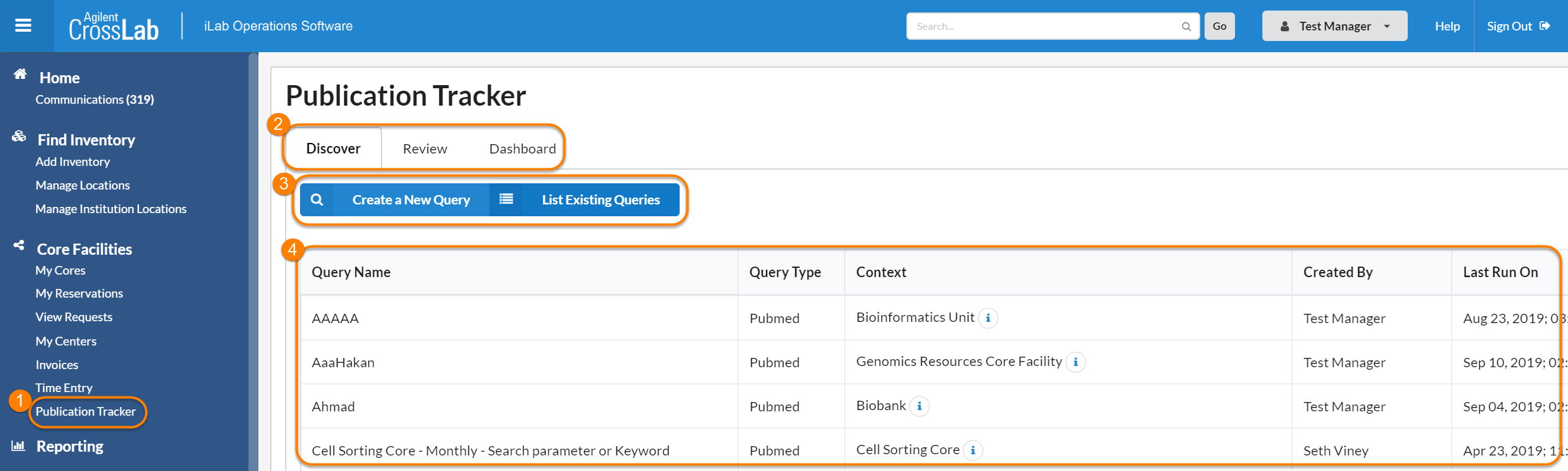Open the Test Manager user dropdown
The width and height of the screenshot is (1568, 471).
pos(1334,26)
